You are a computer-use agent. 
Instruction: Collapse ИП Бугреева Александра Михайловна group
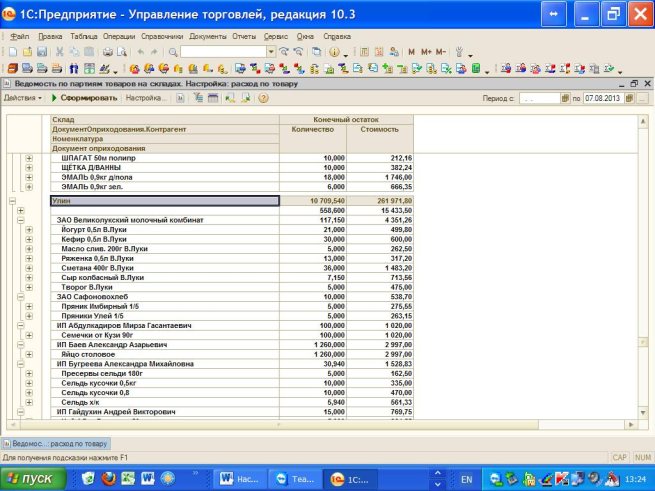tap(20, 364)
